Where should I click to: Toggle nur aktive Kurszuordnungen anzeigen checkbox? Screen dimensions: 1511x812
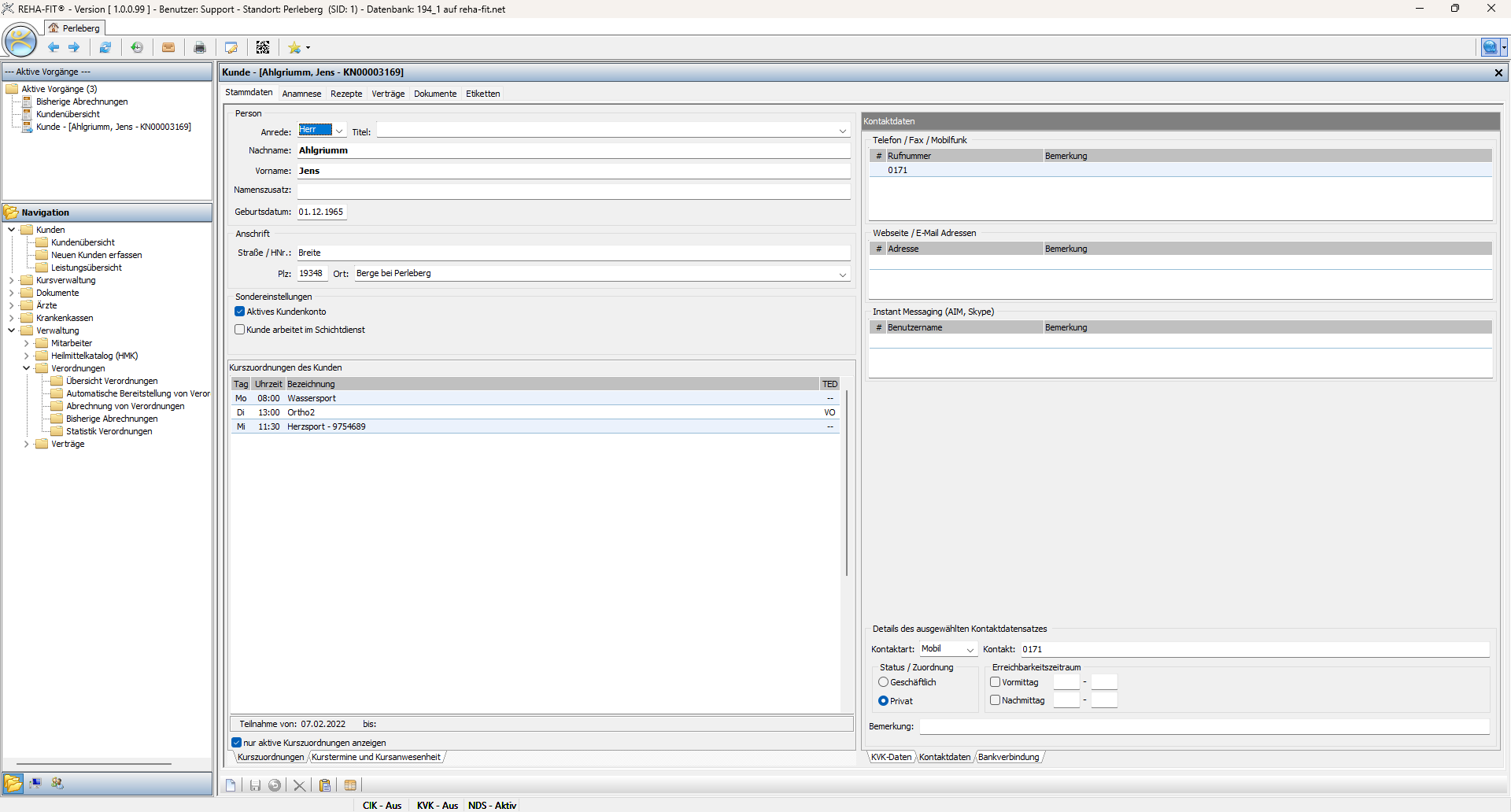point(236,743)
